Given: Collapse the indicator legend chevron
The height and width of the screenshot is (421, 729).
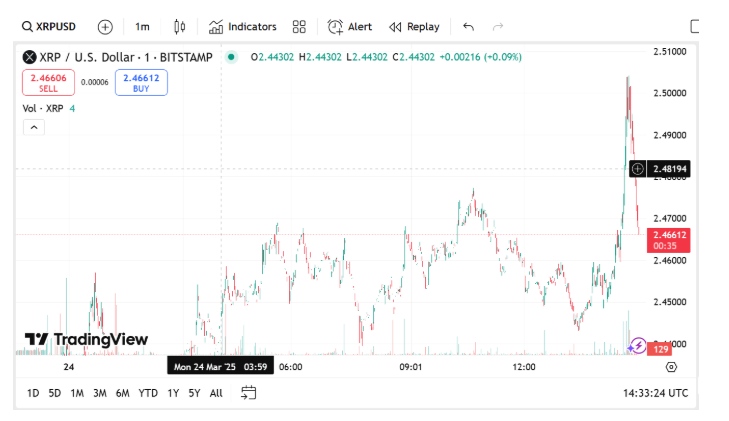Looking at the screenshot, I should [33, 127].
